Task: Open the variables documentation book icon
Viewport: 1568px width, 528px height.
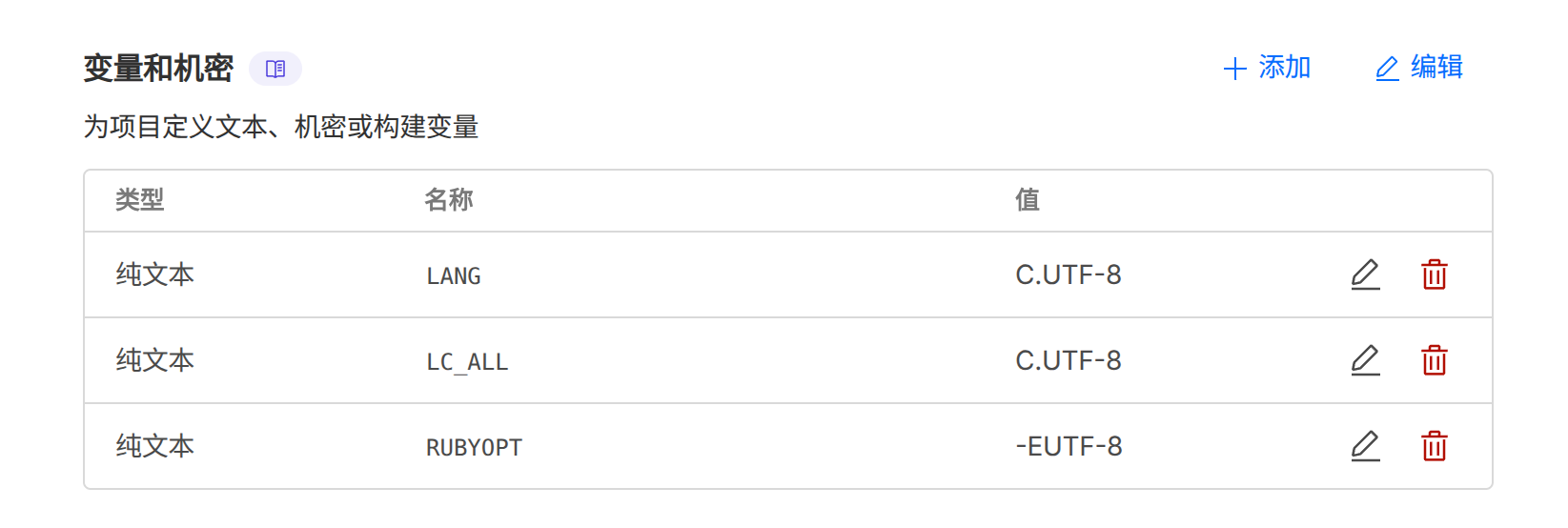Action: click(275, 69)
